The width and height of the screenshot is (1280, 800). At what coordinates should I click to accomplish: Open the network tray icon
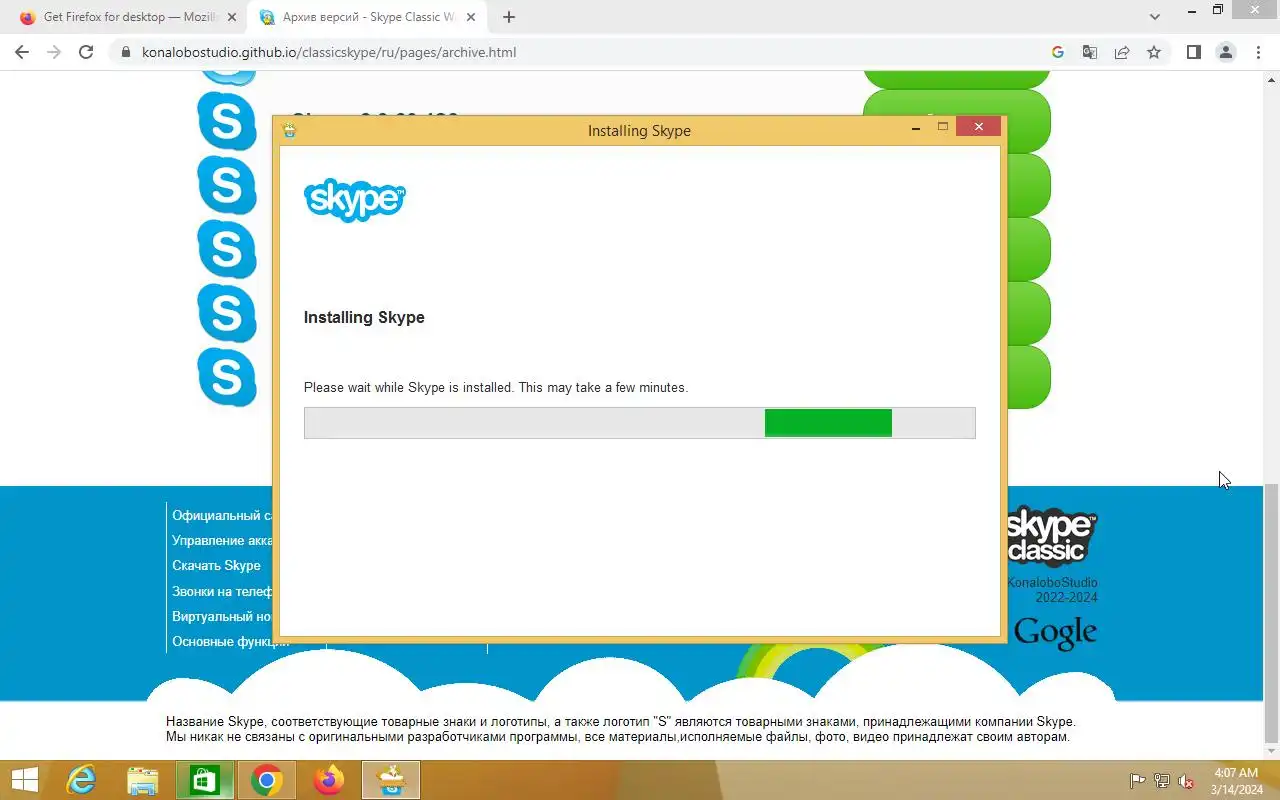(x=1162, y=781)
